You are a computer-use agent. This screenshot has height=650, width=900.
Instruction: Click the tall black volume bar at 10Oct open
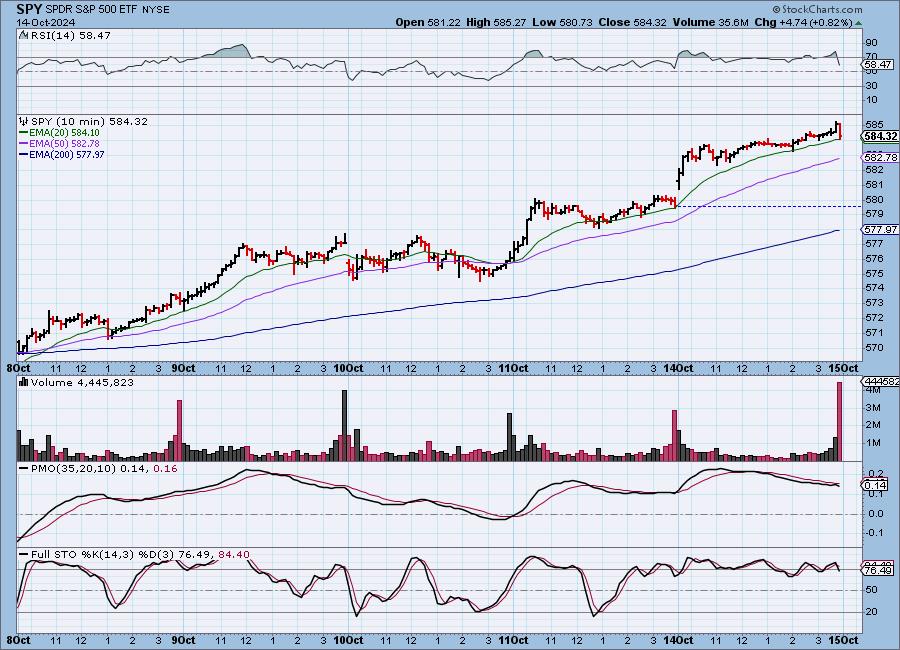pyautogui.click(x=344, y=425)
